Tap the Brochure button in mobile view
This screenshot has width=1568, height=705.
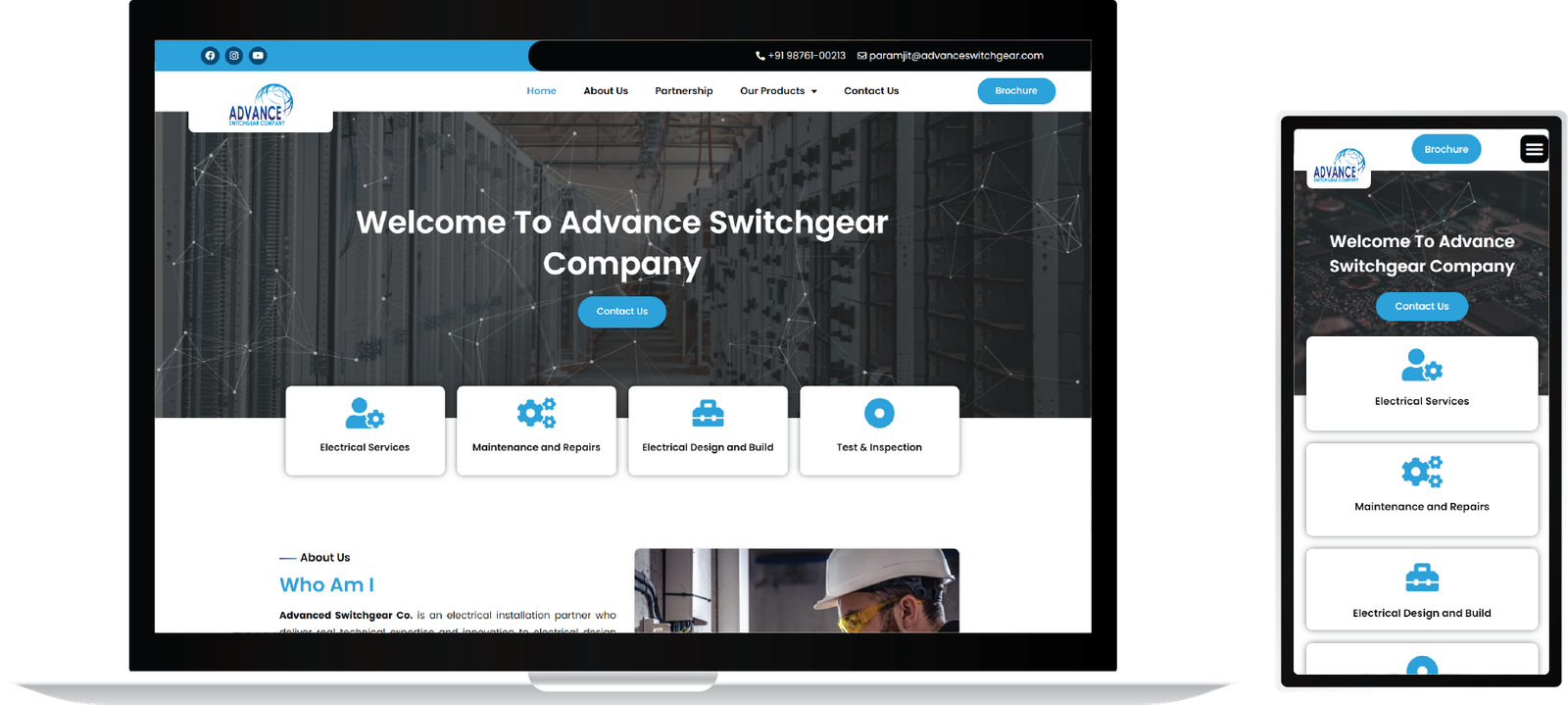click(1446, 149)
